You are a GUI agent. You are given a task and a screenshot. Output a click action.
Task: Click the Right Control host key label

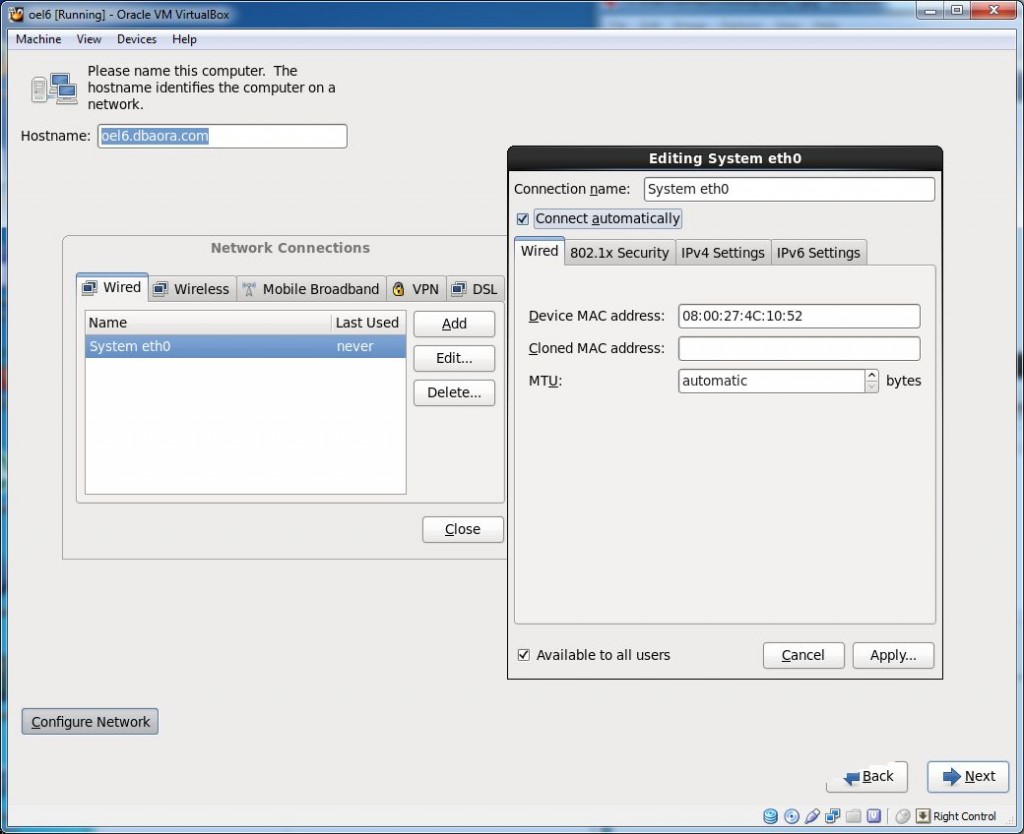pos(965,816)
